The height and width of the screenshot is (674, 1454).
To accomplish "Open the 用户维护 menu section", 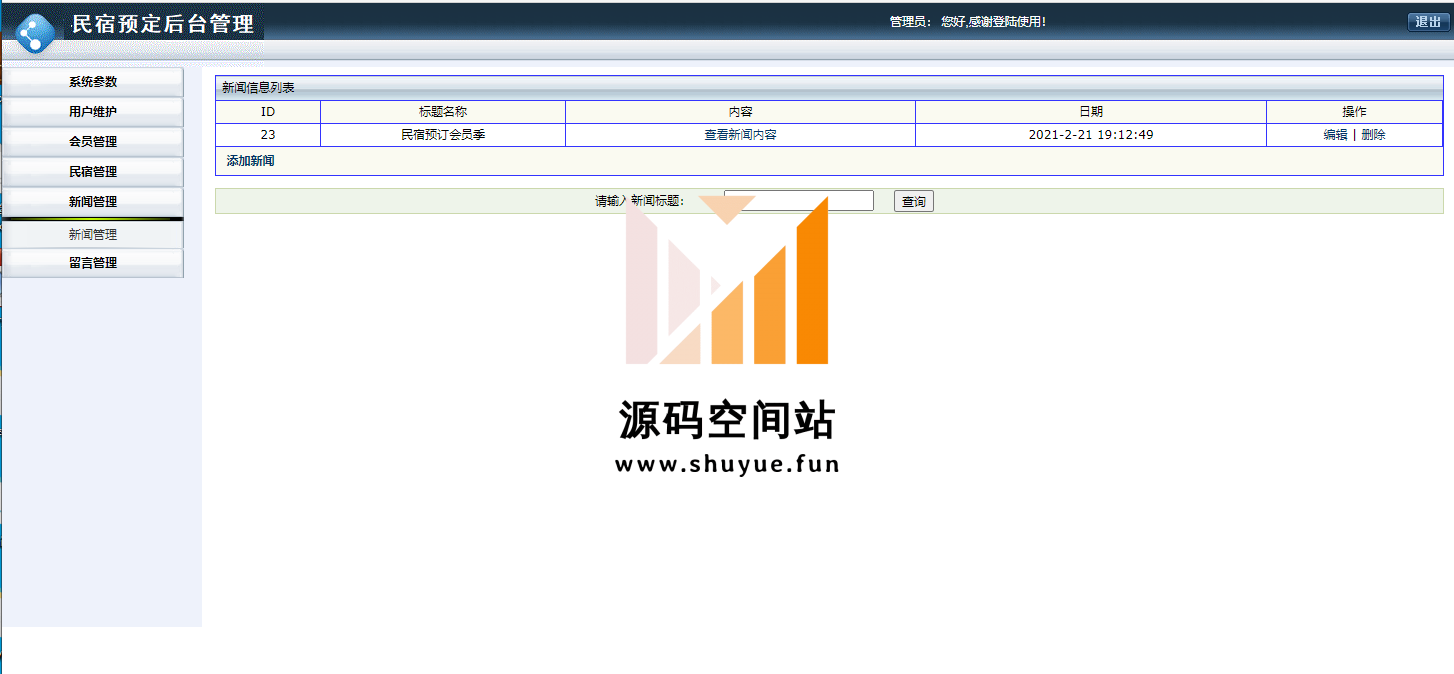I will 93,112.
